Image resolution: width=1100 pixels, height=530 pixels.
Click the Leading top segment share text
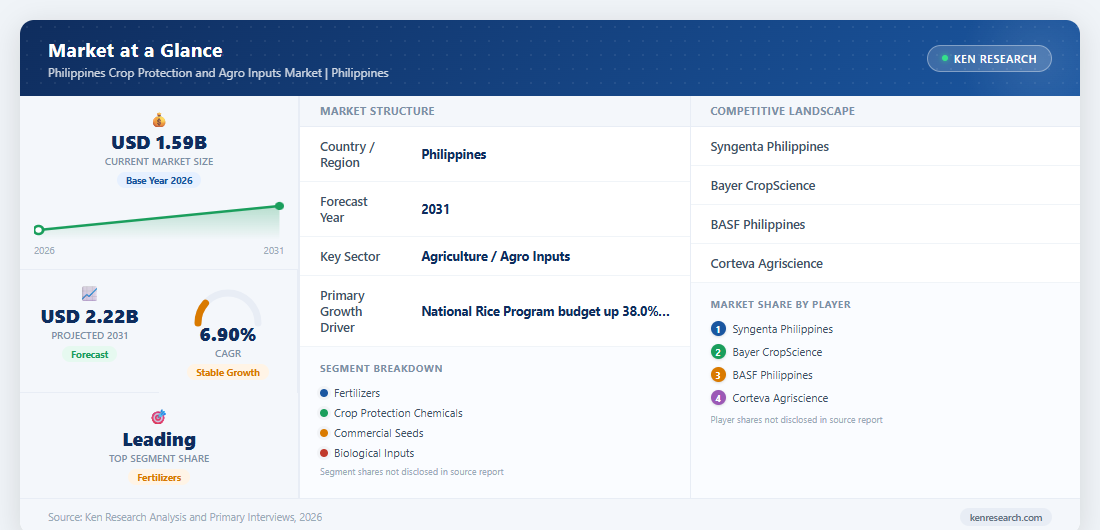pyautogui.click(x=159, y=439)
